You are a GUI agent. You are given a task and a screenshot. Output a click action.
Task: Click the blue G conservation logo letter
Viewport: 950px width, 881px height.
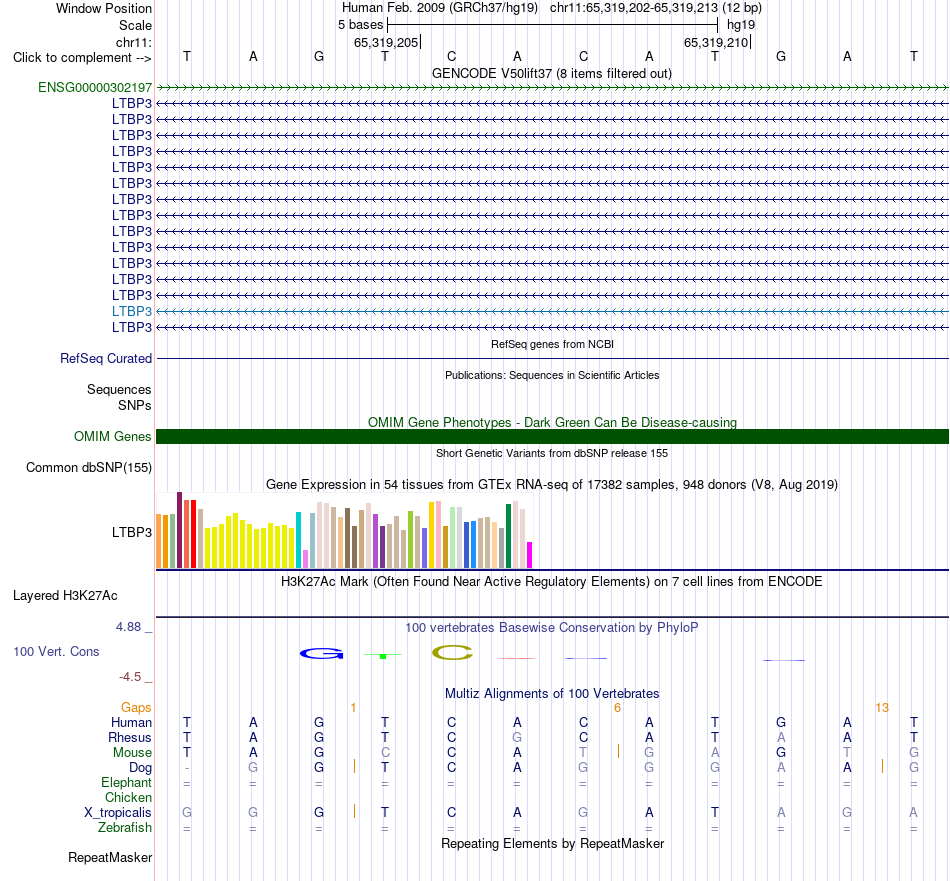pyautogui.click(x=322, y=653)
